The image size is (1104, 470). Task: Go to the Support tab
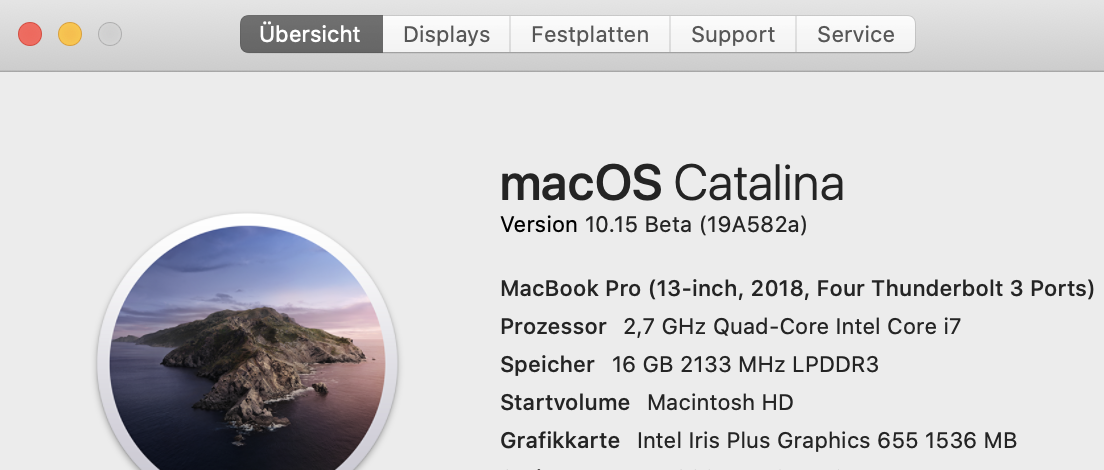click(x=733, y=34)
